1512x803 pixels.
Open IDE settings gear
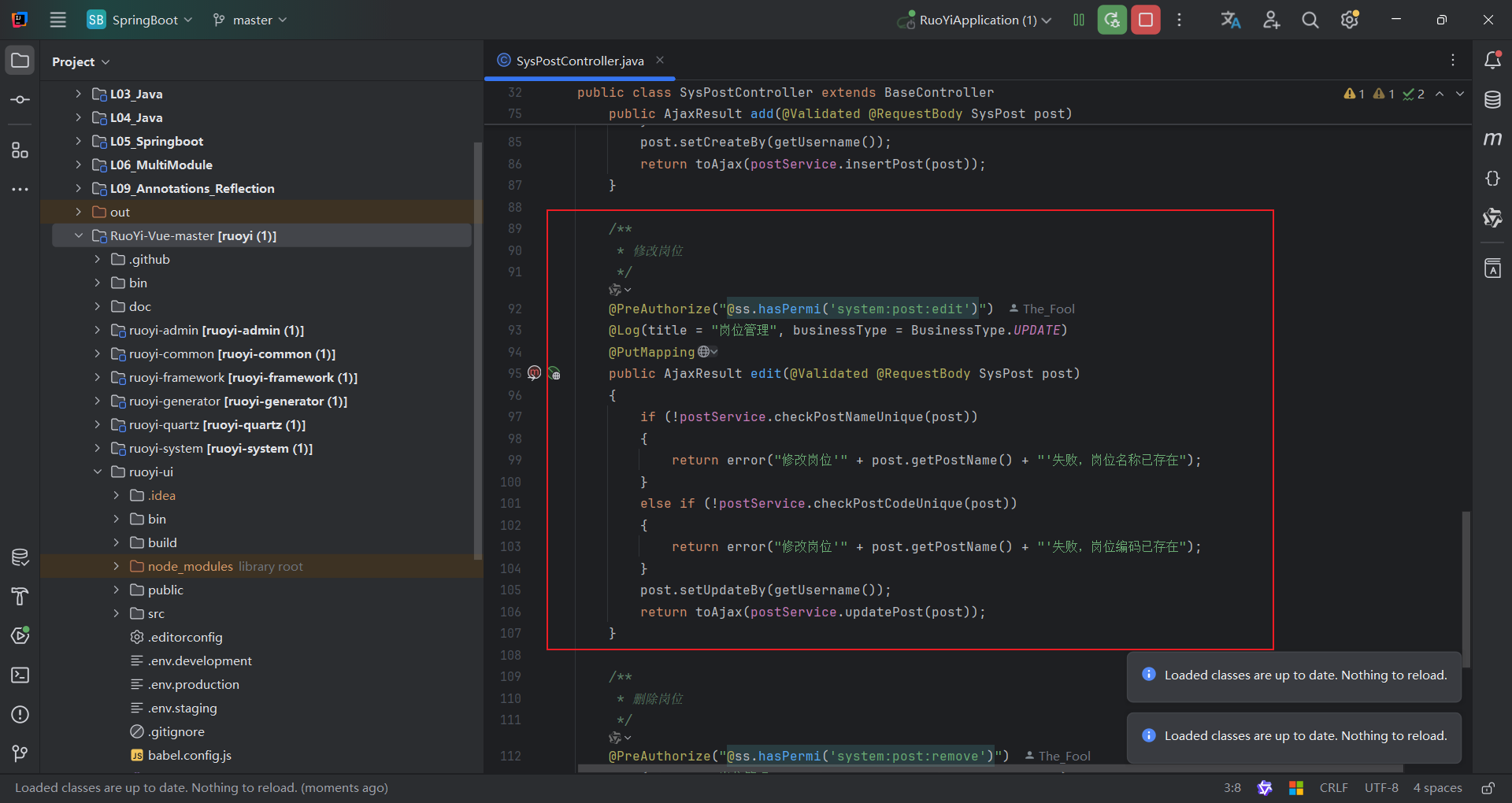point(1350,20)
